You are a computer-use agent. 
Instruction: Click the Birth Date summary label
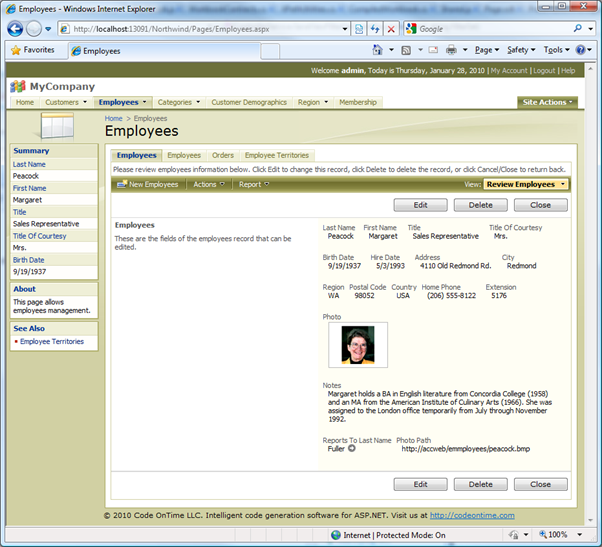[28, 260]
